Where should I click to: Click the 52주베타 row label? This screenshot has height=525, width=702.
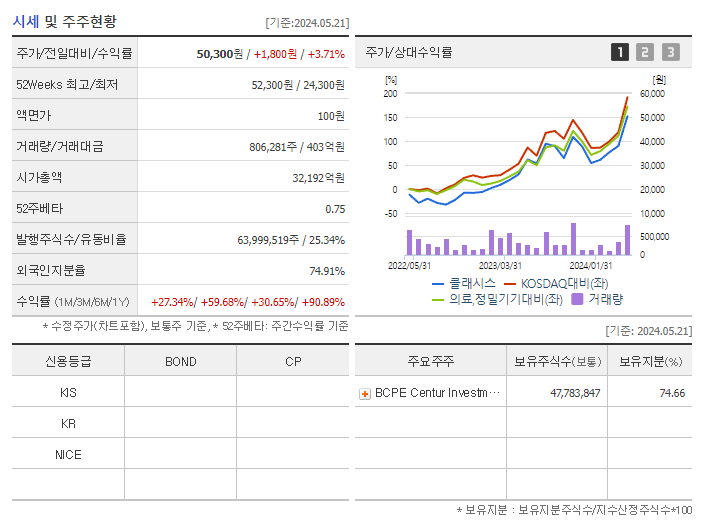coord(39,209)
